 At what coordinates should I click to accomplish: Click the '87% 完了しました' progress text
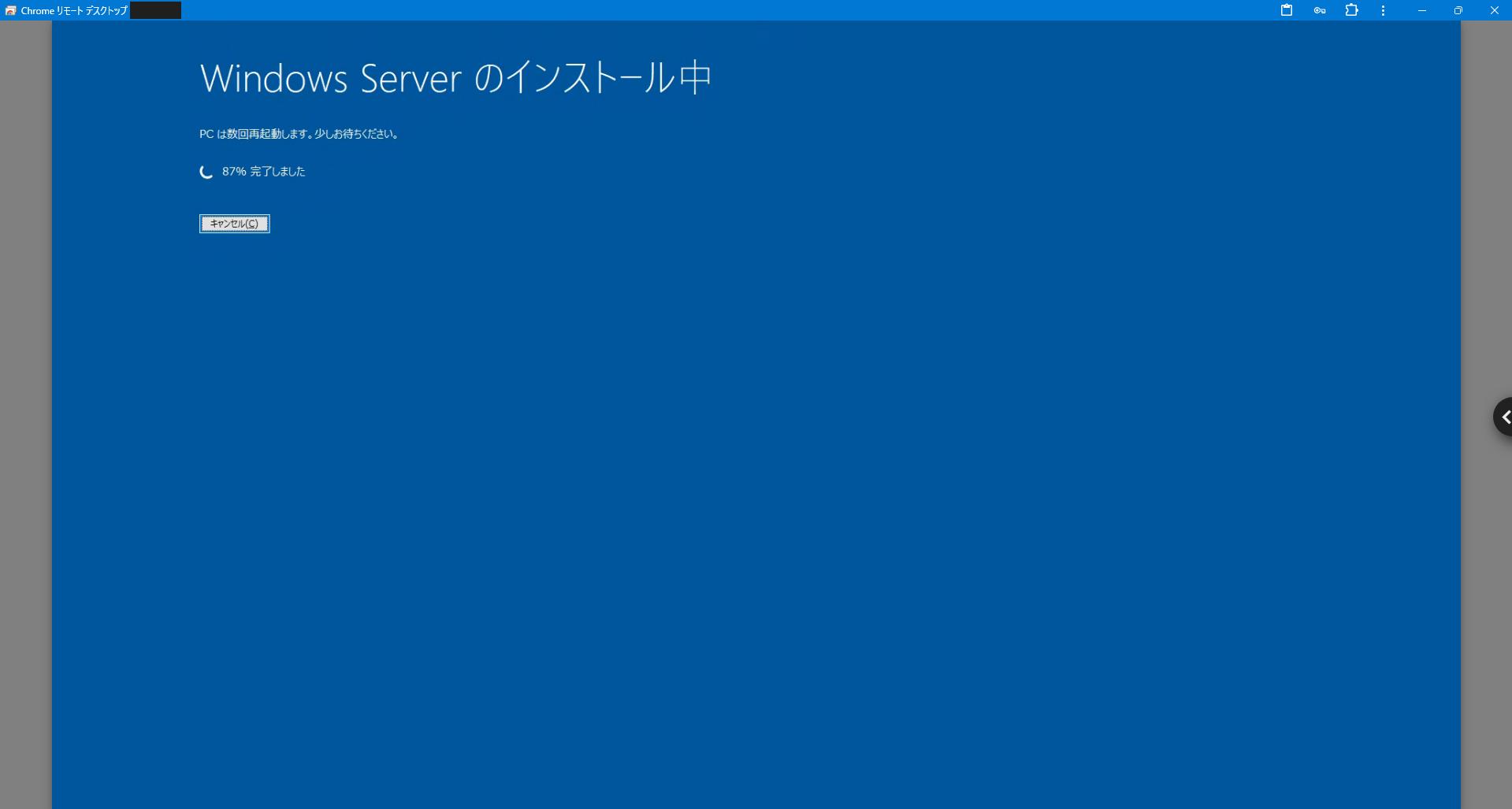tap(263, 172)
